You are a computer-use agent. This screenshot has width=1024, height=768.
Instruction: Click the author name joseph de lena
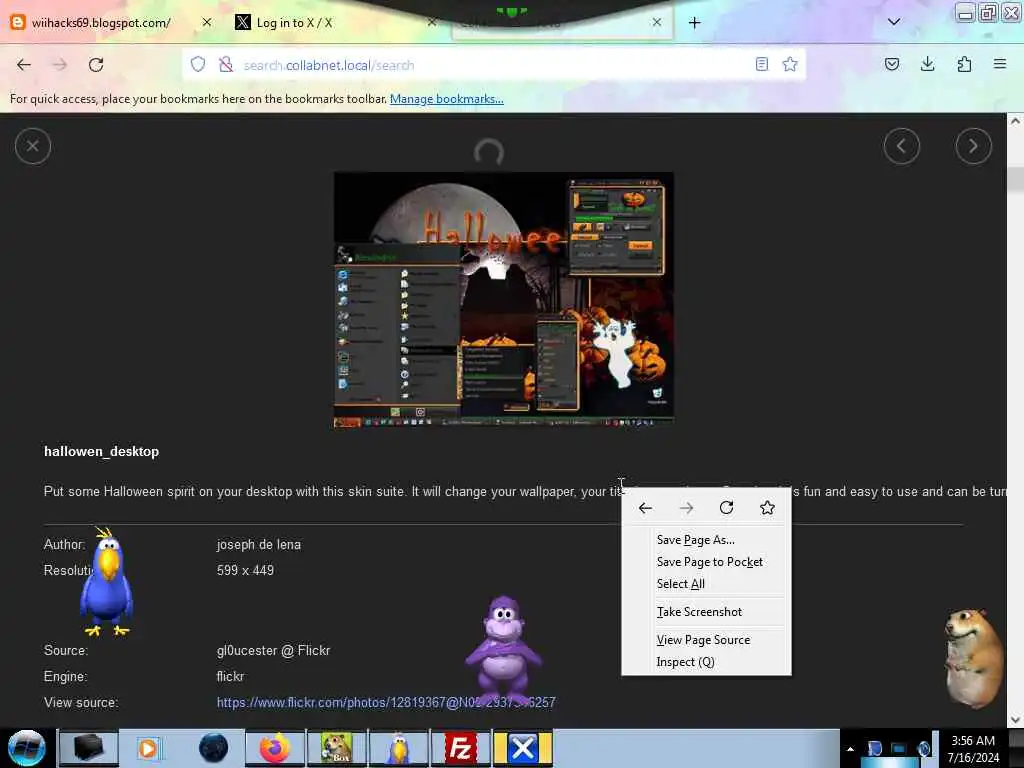click(259, 545)
